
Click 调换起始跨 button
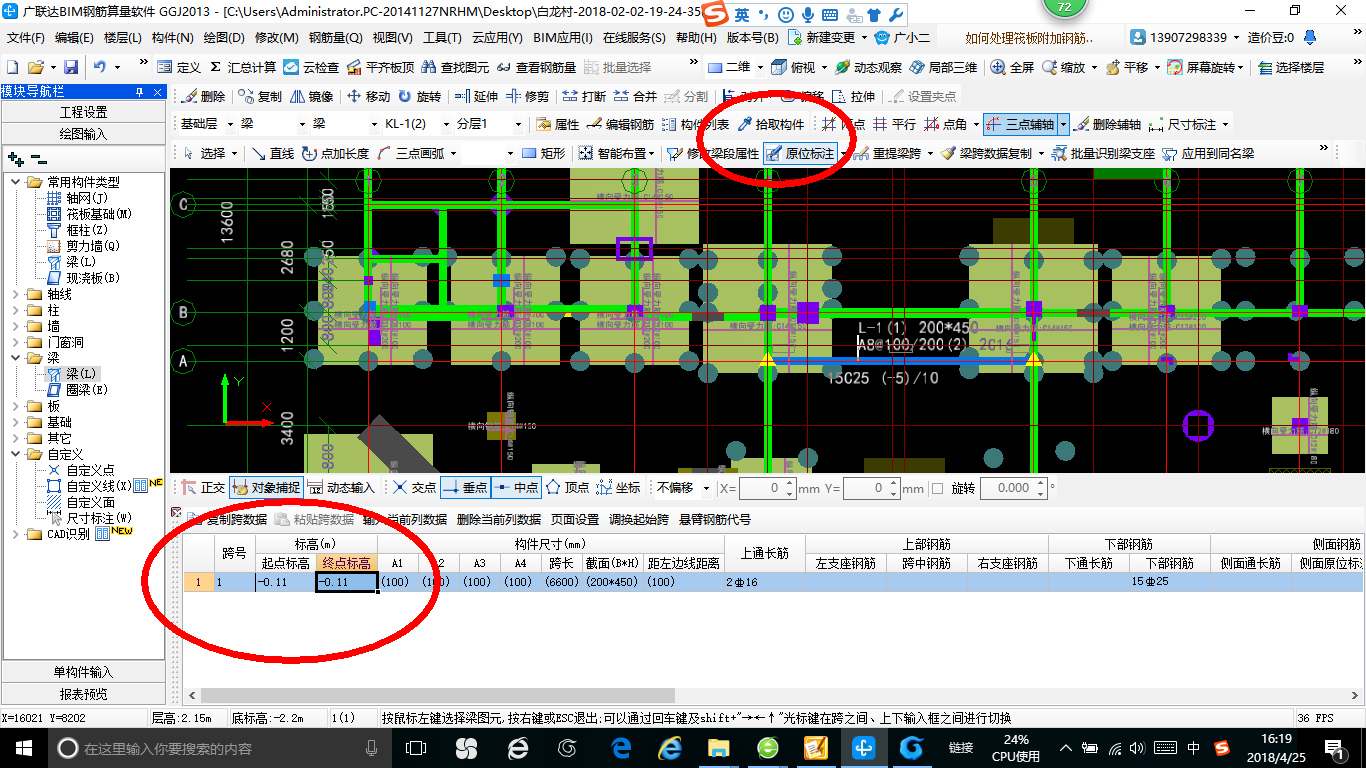click(638, 519)
